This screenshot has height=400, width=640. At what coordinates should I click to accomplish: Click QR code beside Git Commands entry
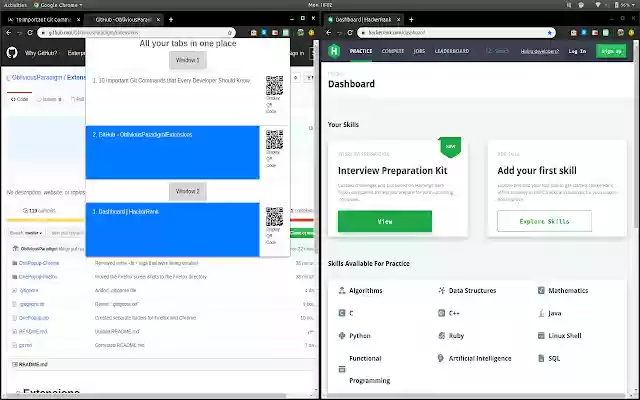(274, 85)
